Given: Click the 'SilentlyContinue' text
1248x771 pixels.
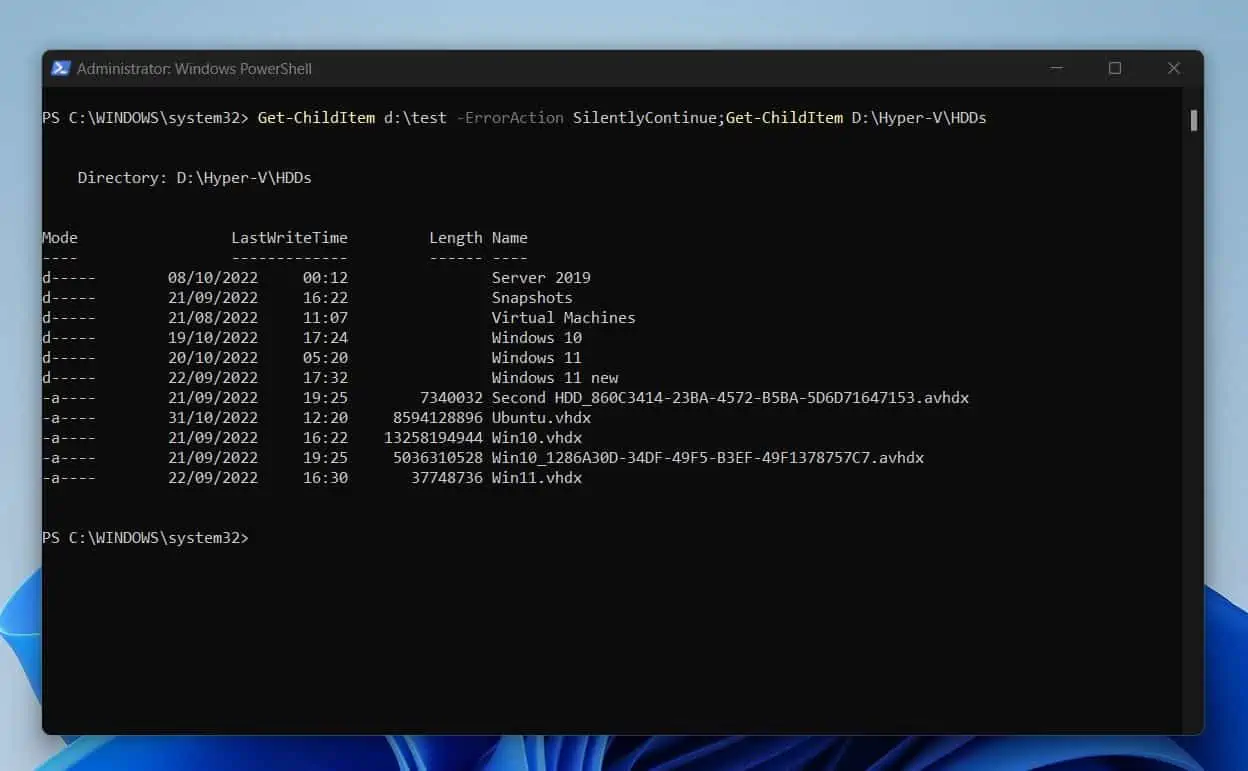Looking at the screenshot, I should [645, 118].
